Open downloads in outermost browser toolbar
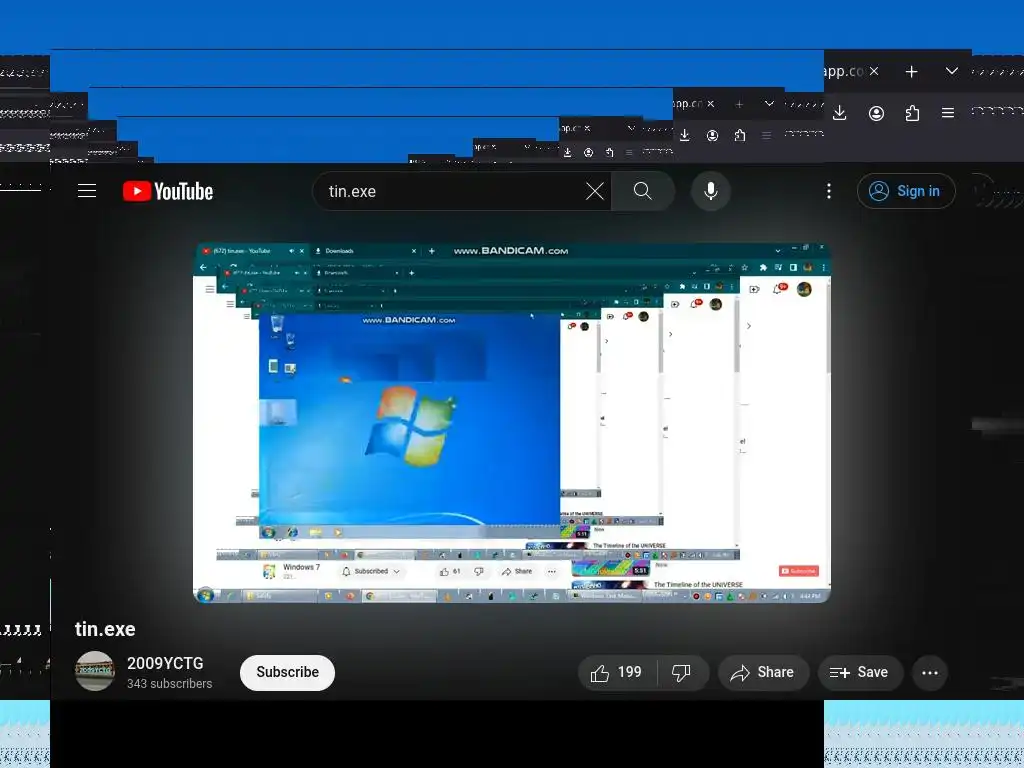The height and width of the screenshot is (768, 1024). click(x=840, y=113)
